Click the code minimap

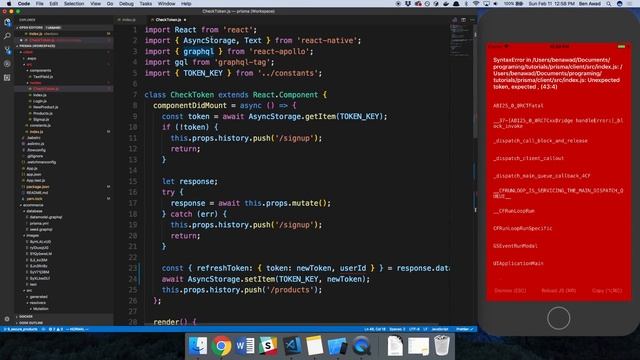click(461, 39)
